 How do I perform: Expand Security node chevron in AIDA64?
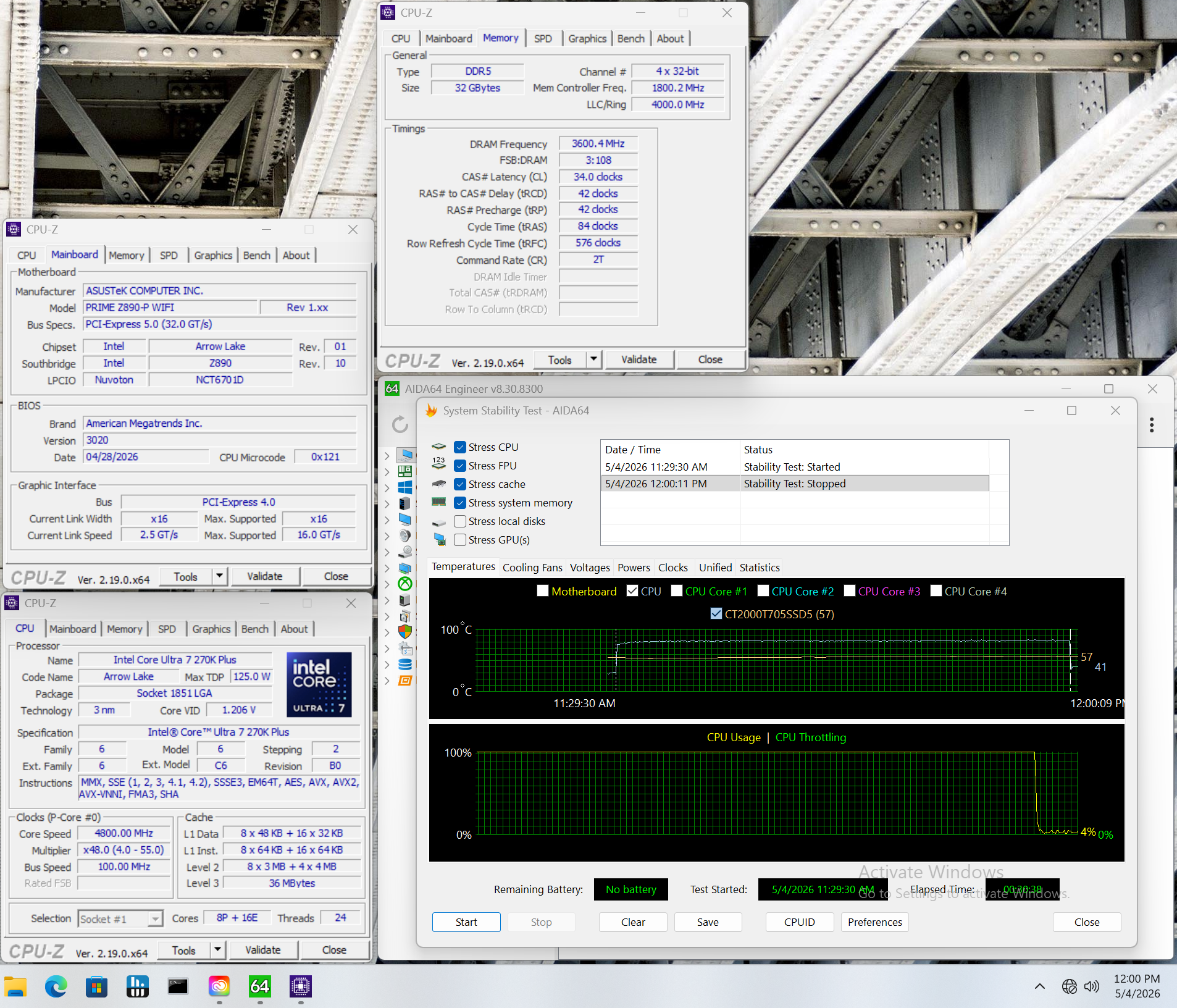click(x=387, y=632)
